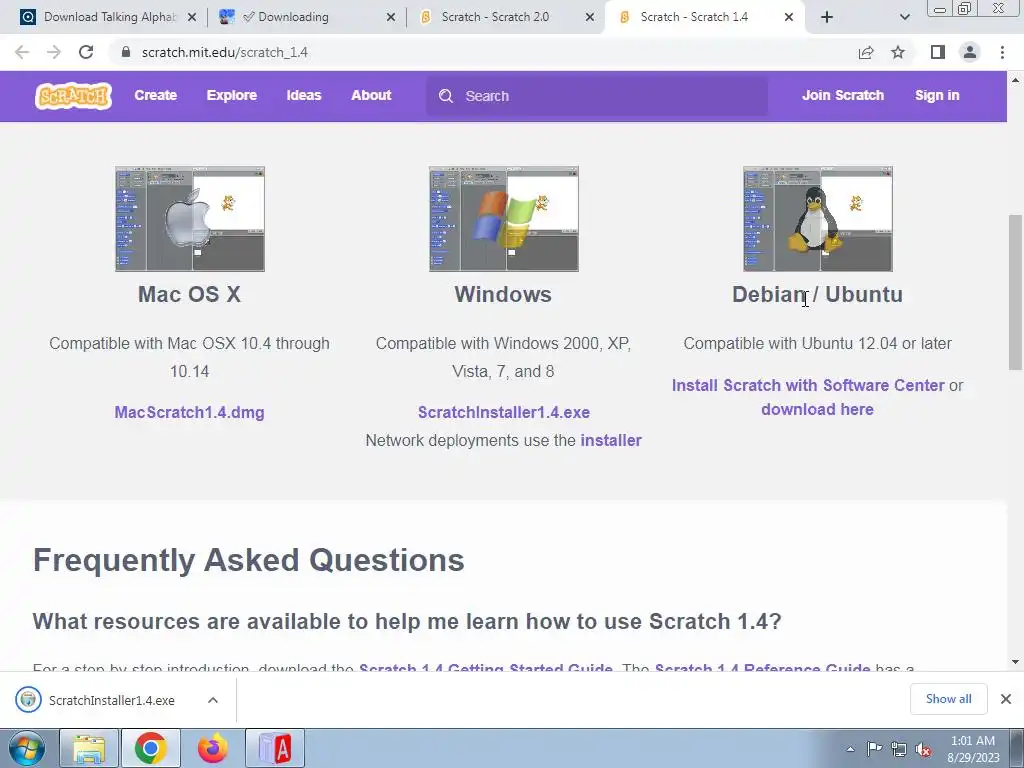Click in the Scratch search field
1024x768 pixels.
point(597,96)
